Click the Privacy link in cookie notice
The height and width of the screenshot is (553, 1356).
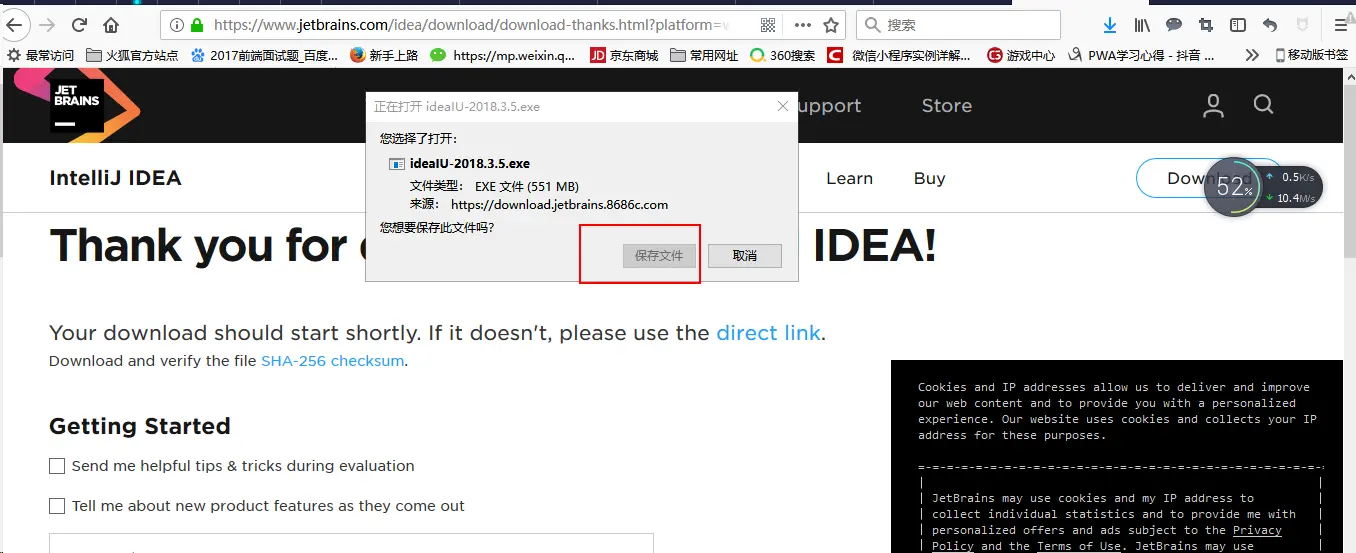coord(1257,530)
